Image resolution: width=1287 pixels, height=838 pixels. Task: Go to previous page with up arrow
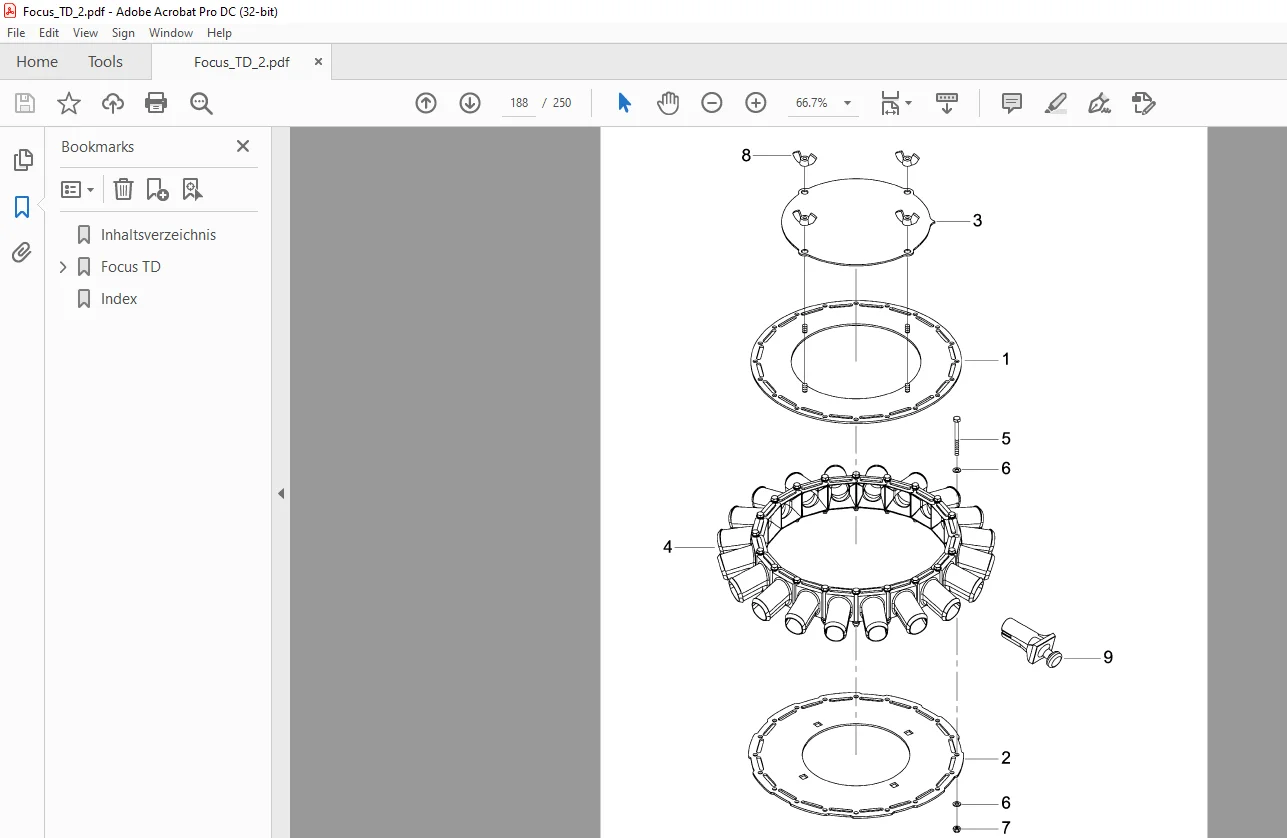click(426, 103)
